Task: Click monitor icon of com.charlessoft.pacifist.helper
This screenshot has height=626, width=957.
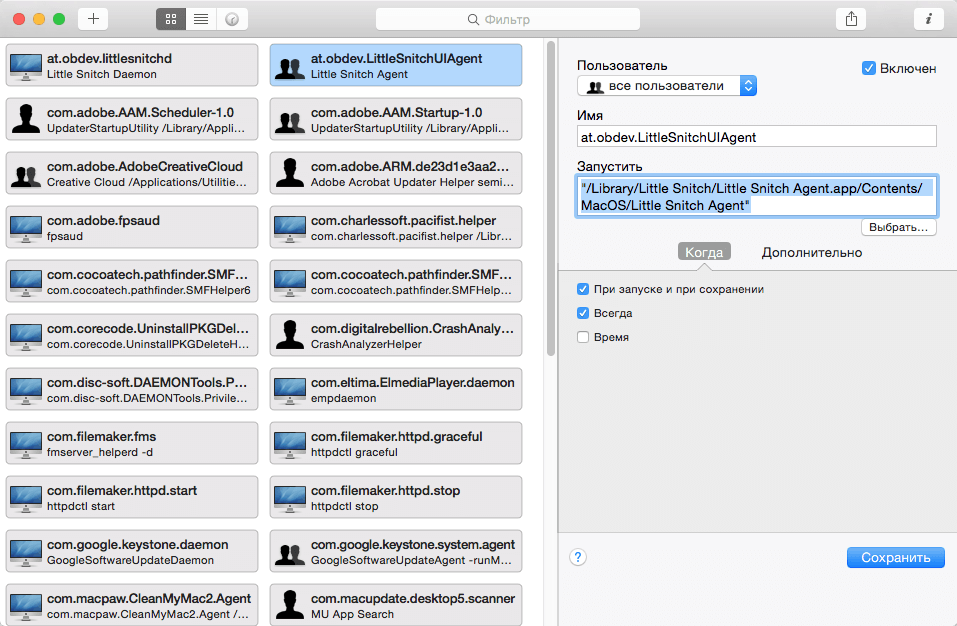Action: point(289,229)
